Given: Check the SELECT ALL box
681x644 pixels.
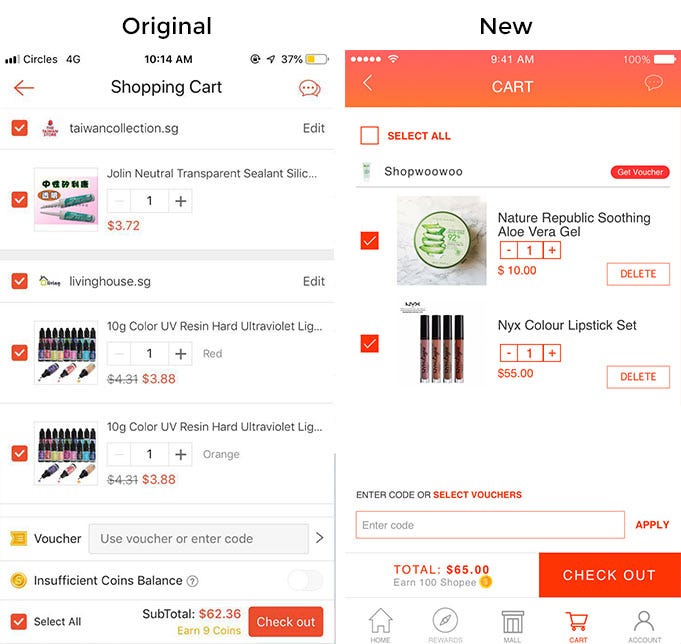Looking at the screenshot, I should pyautogui.click(x=370, y=135).
